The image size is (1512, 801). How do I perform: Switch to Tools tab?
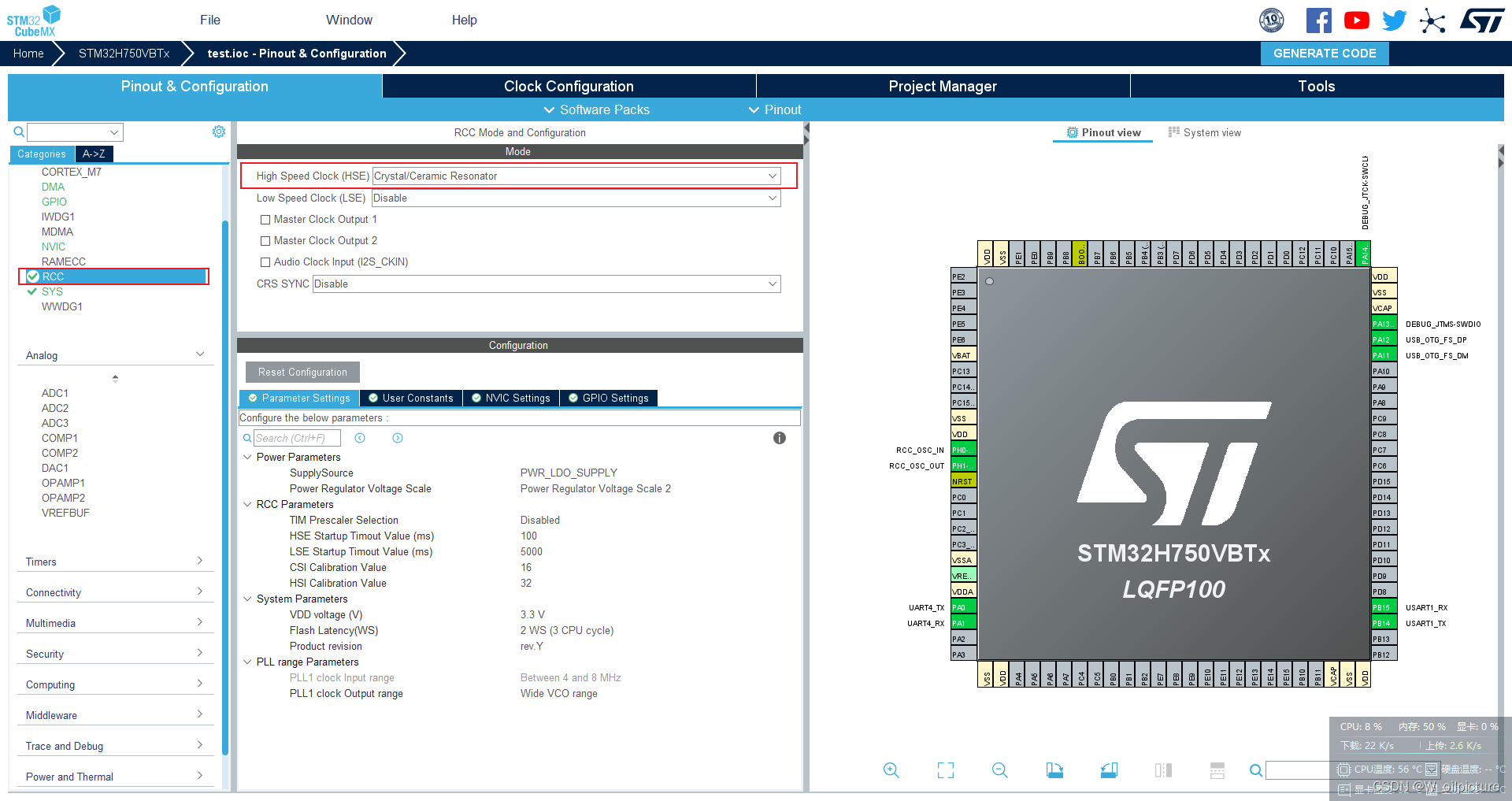[1317, 86]
